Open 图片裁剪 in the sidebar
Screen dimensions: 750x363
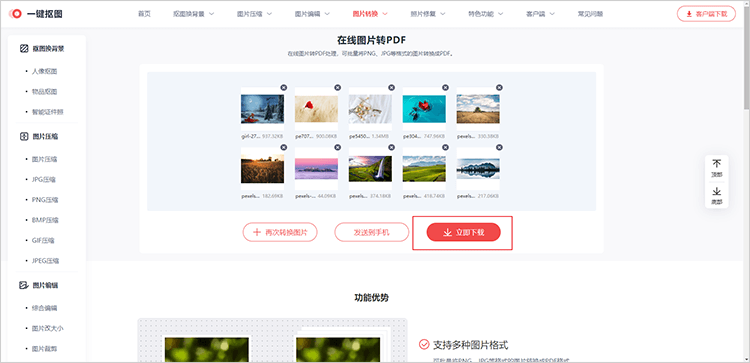click(x=44, y=349)
